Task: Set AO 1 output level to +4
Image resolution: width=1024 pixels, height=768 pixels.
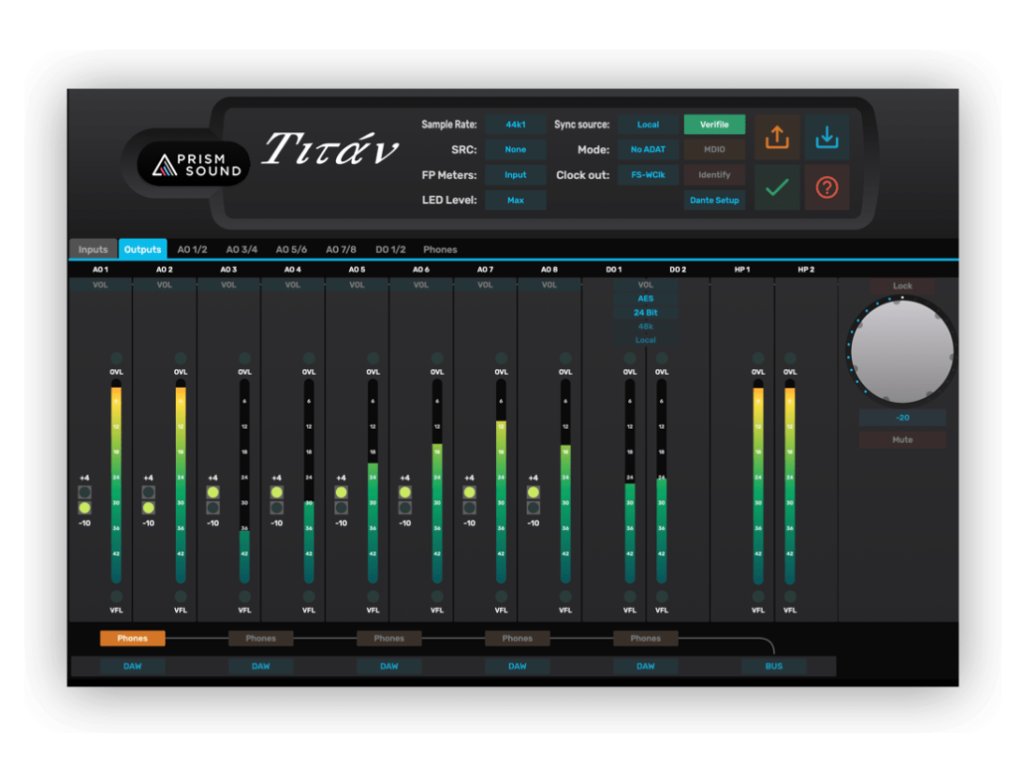Action: tap(85, 492)
